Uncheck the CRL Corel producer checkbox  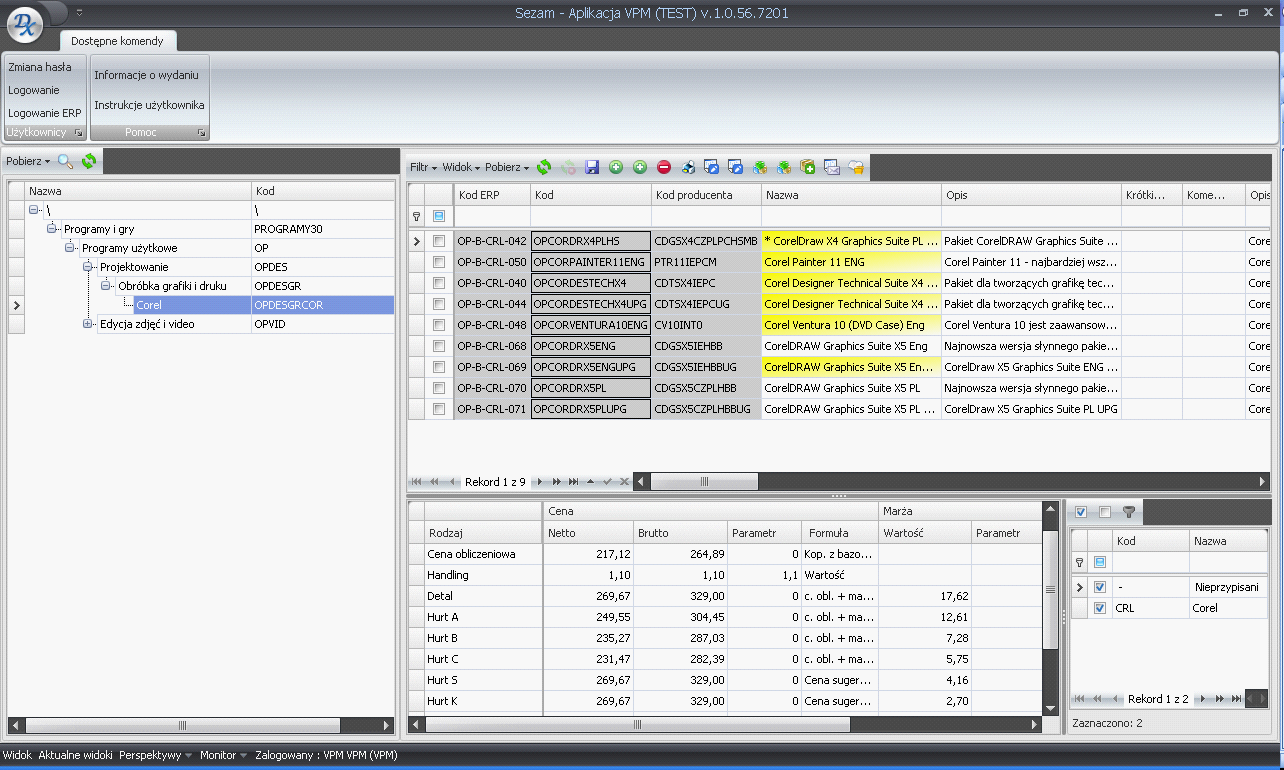(x=1100, y=608)
